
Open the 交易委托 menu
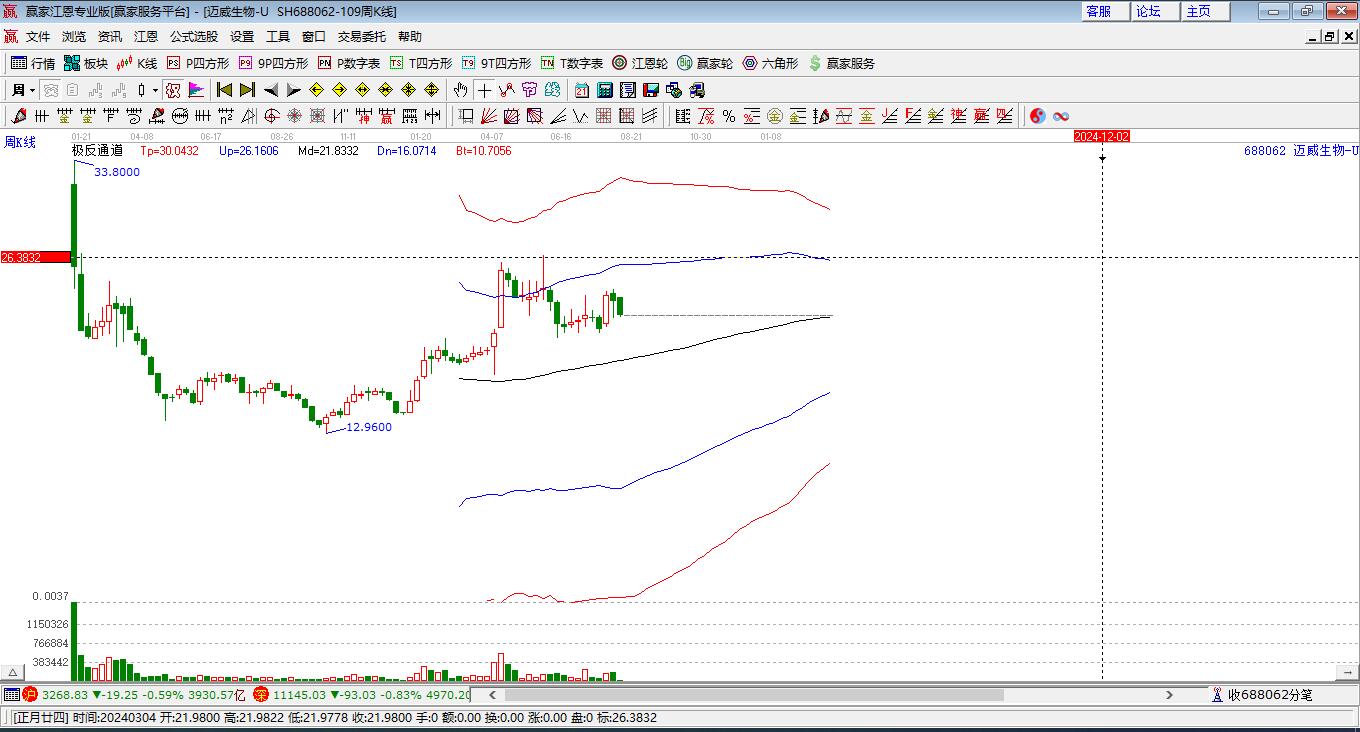362,36
